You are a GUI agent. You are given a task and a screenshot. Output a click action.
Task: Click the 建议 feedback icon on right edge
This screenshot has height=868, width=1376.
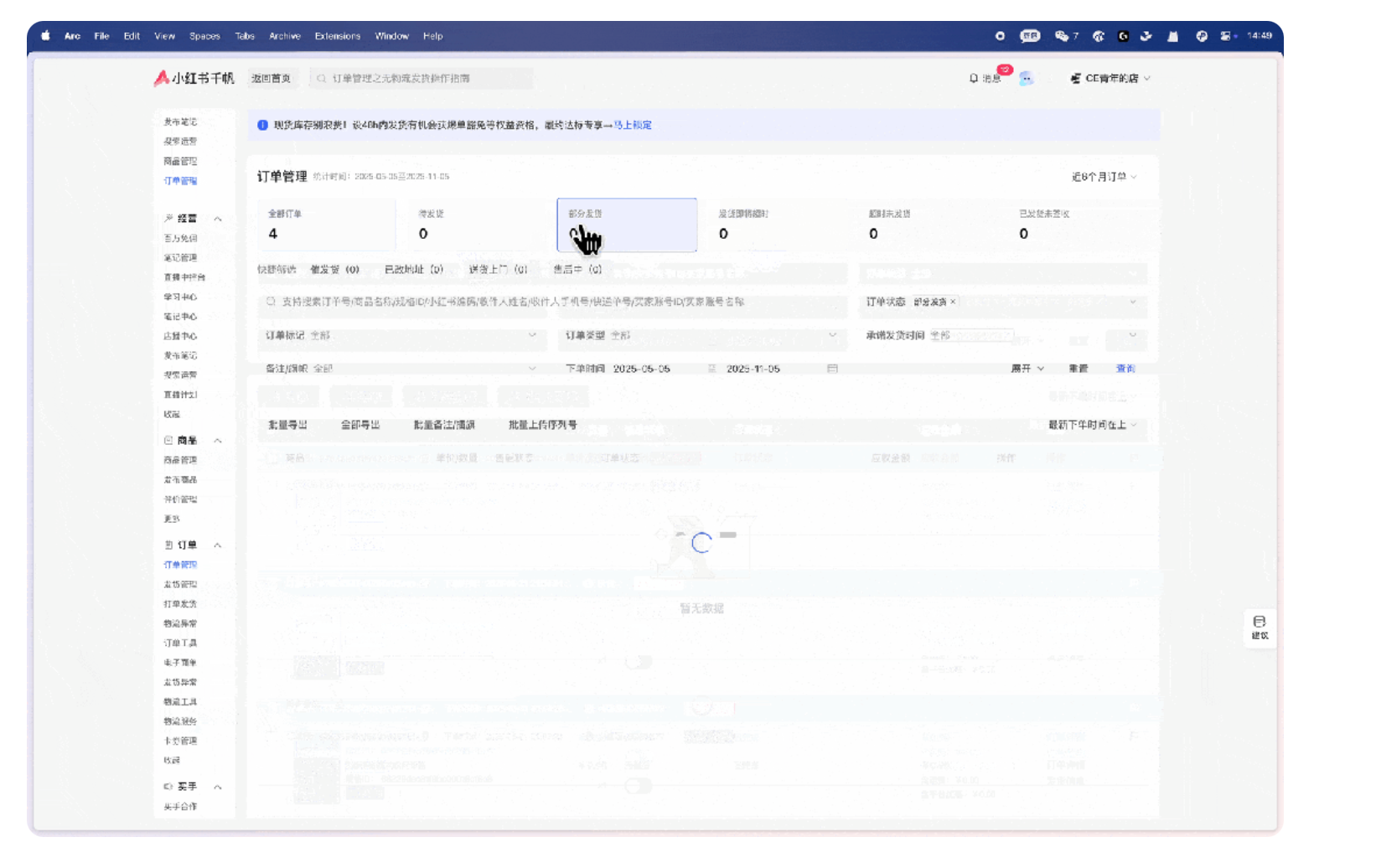tap(1259, 626)
